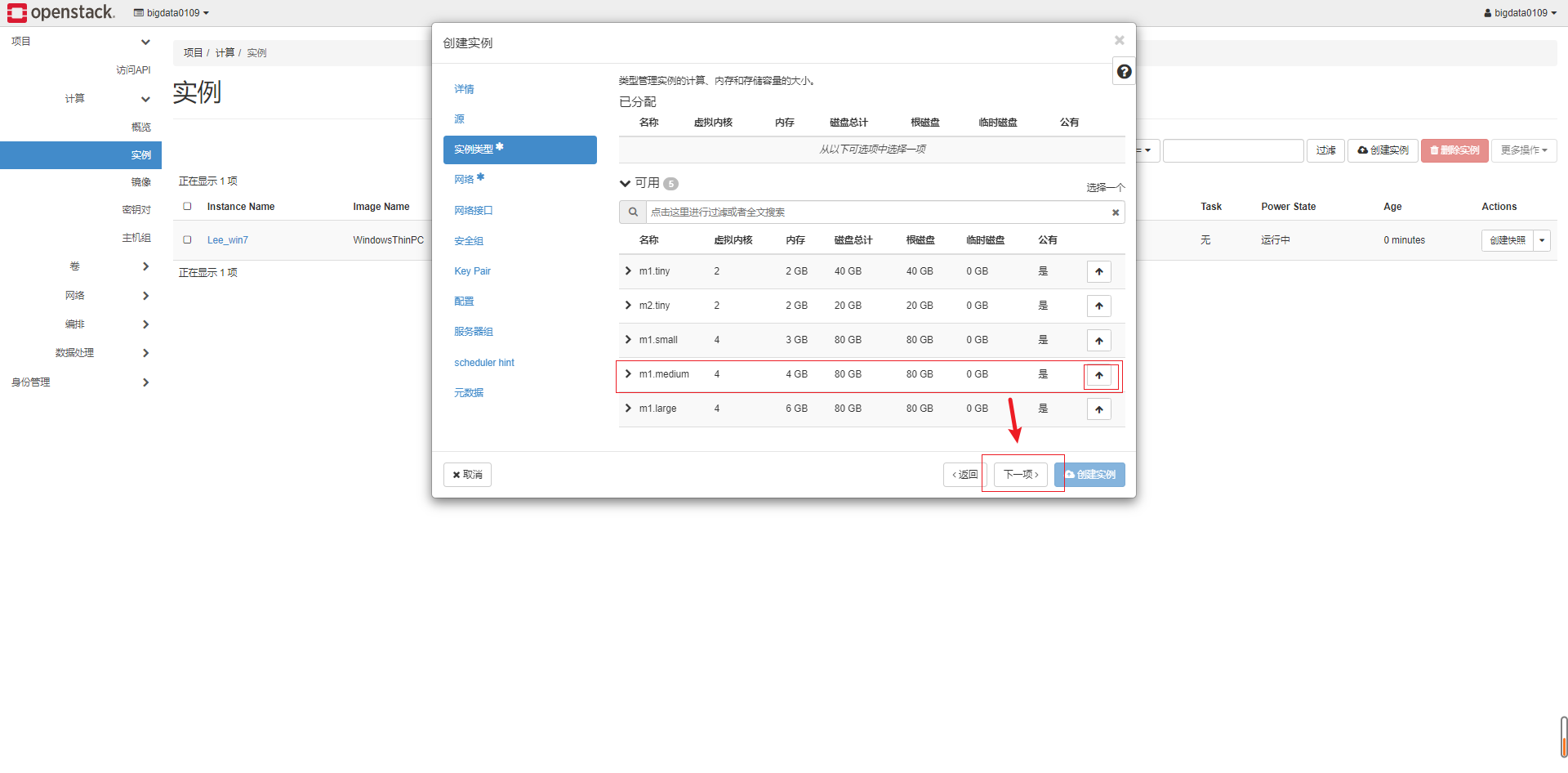Expand the 编排 sidebar section
The image size is (1568, 773).
(81, 324)
